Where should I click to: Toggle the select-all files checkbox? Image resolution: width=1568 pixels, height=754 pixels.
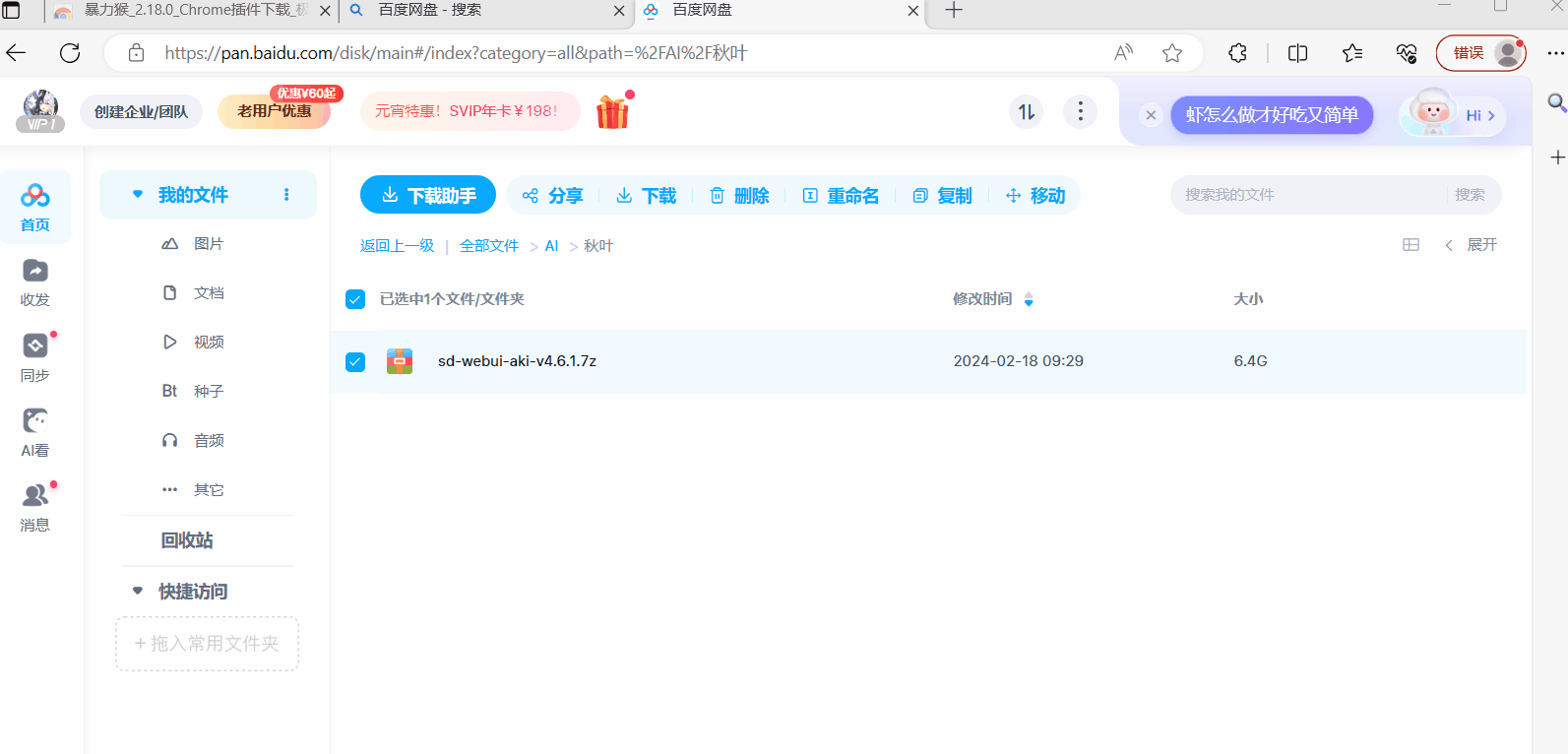point(355,299)
